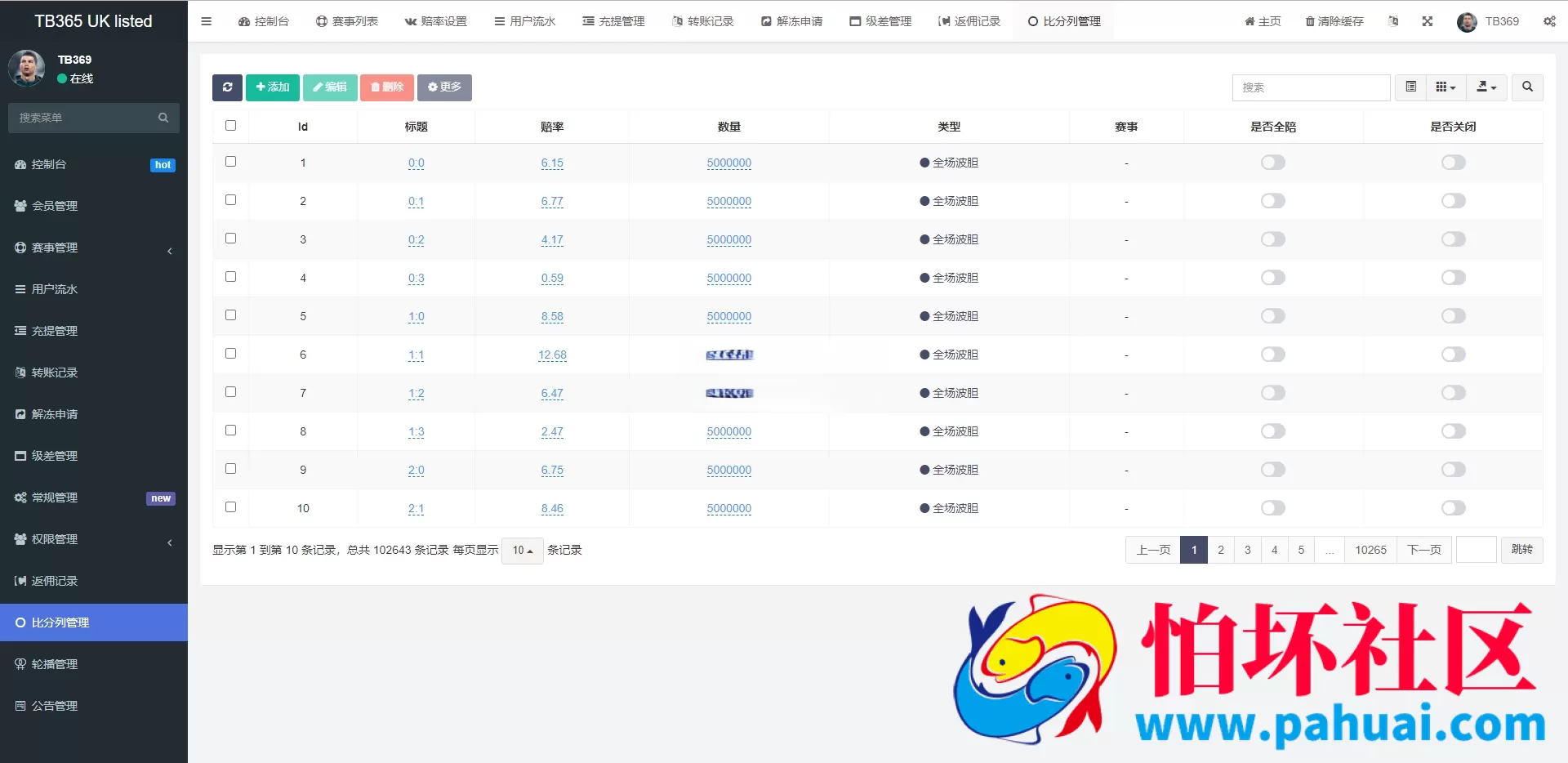Switch to the 赛事列表 top tab
Viewport: 1568px width, 763px height.
click(346, 21)
